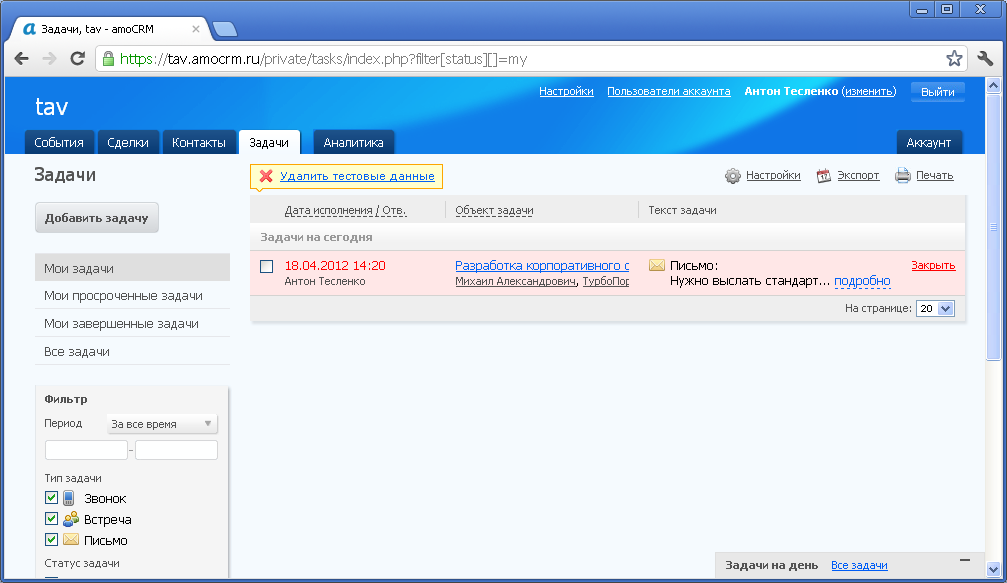Viewport: 1007px width, 583px height.
Task: Open Настройки link above the task table
Action: tap(773, 175)
